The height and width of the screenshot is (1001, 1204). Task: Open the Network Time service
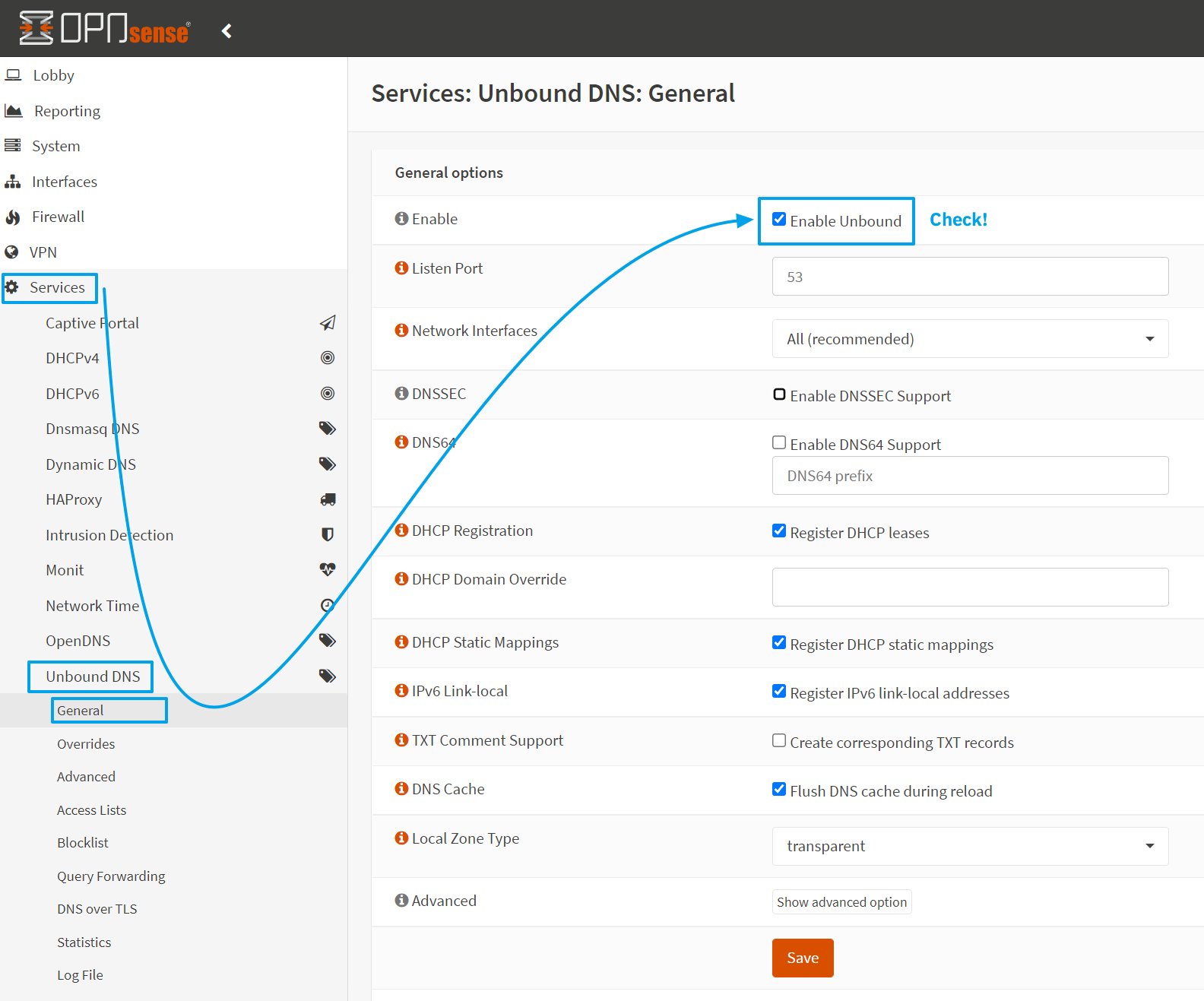(93, 606)
